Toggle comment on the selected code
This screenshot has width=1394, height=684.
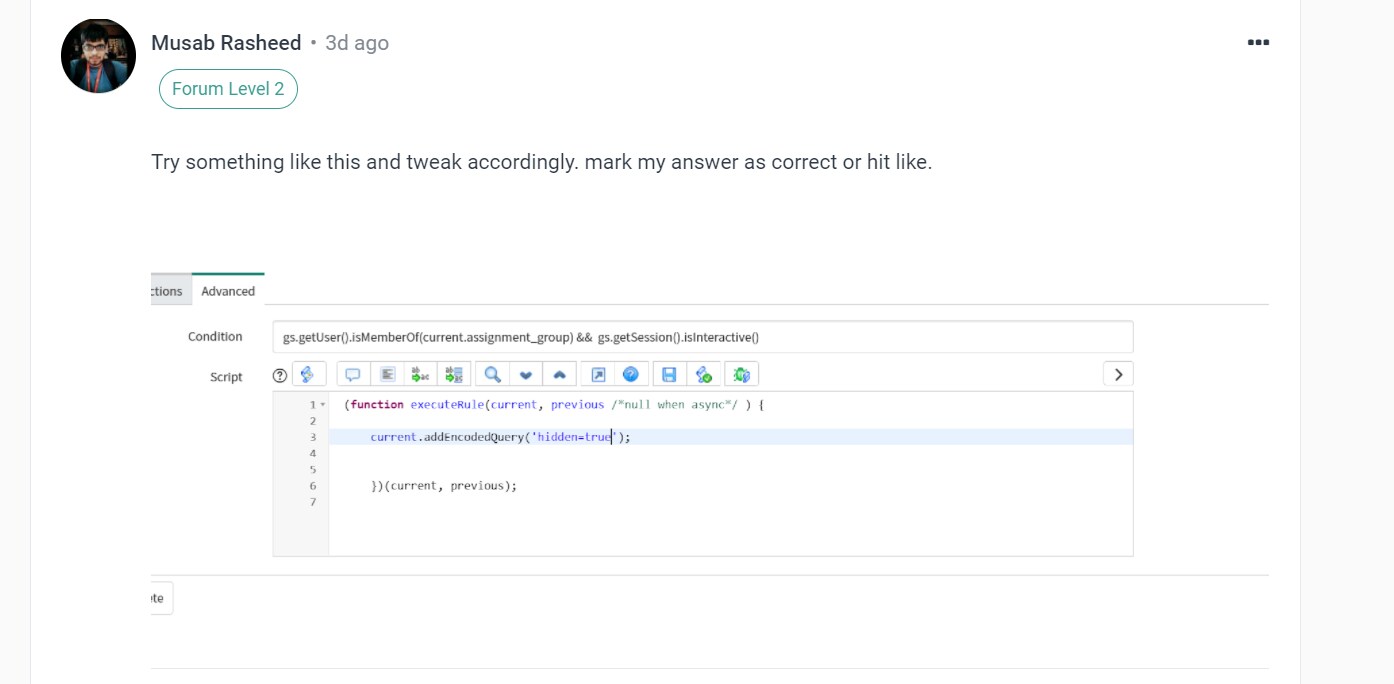(353, 374)
